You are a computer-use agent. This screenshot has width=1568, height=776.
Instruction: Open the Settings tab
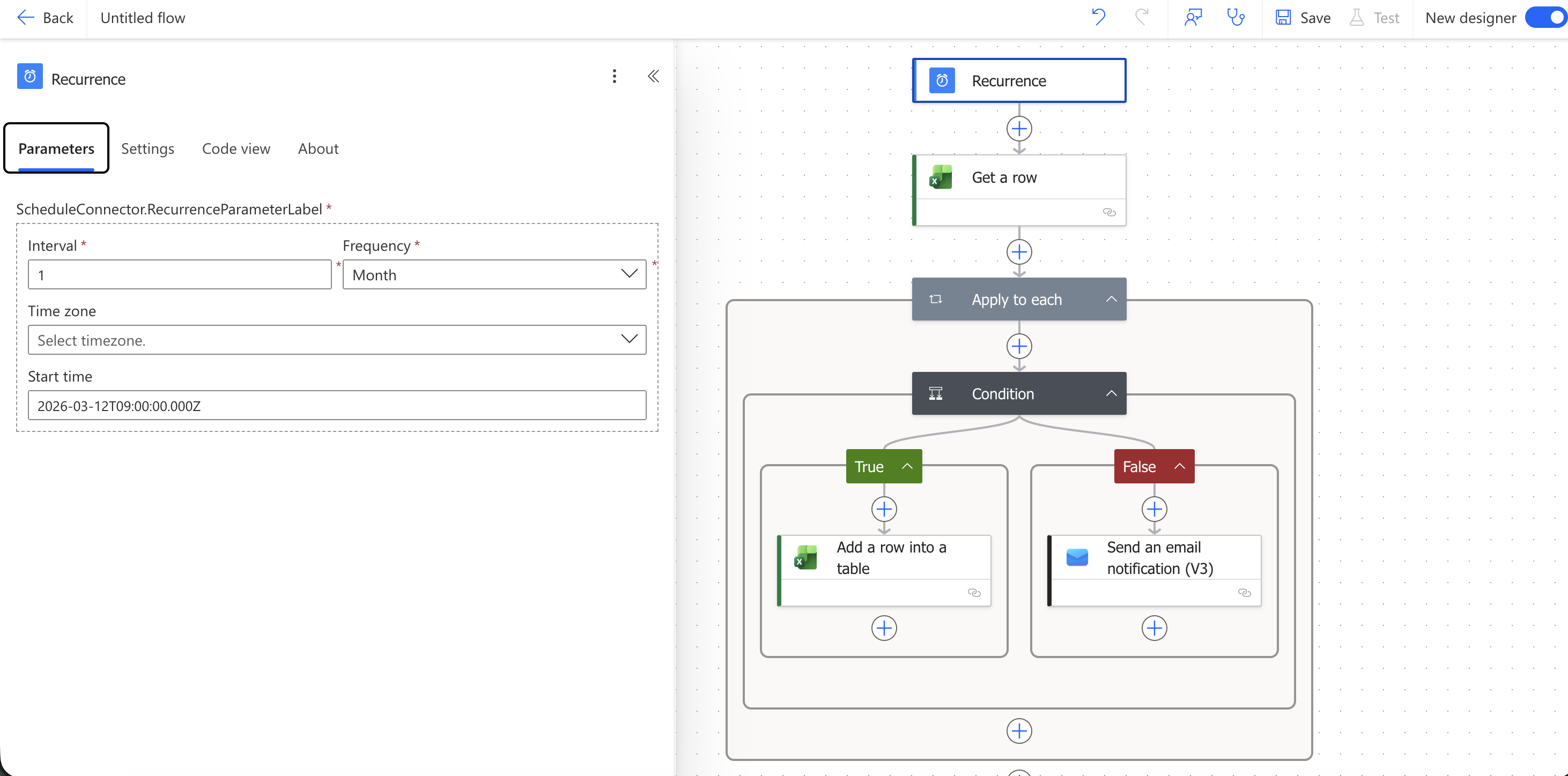147,148
